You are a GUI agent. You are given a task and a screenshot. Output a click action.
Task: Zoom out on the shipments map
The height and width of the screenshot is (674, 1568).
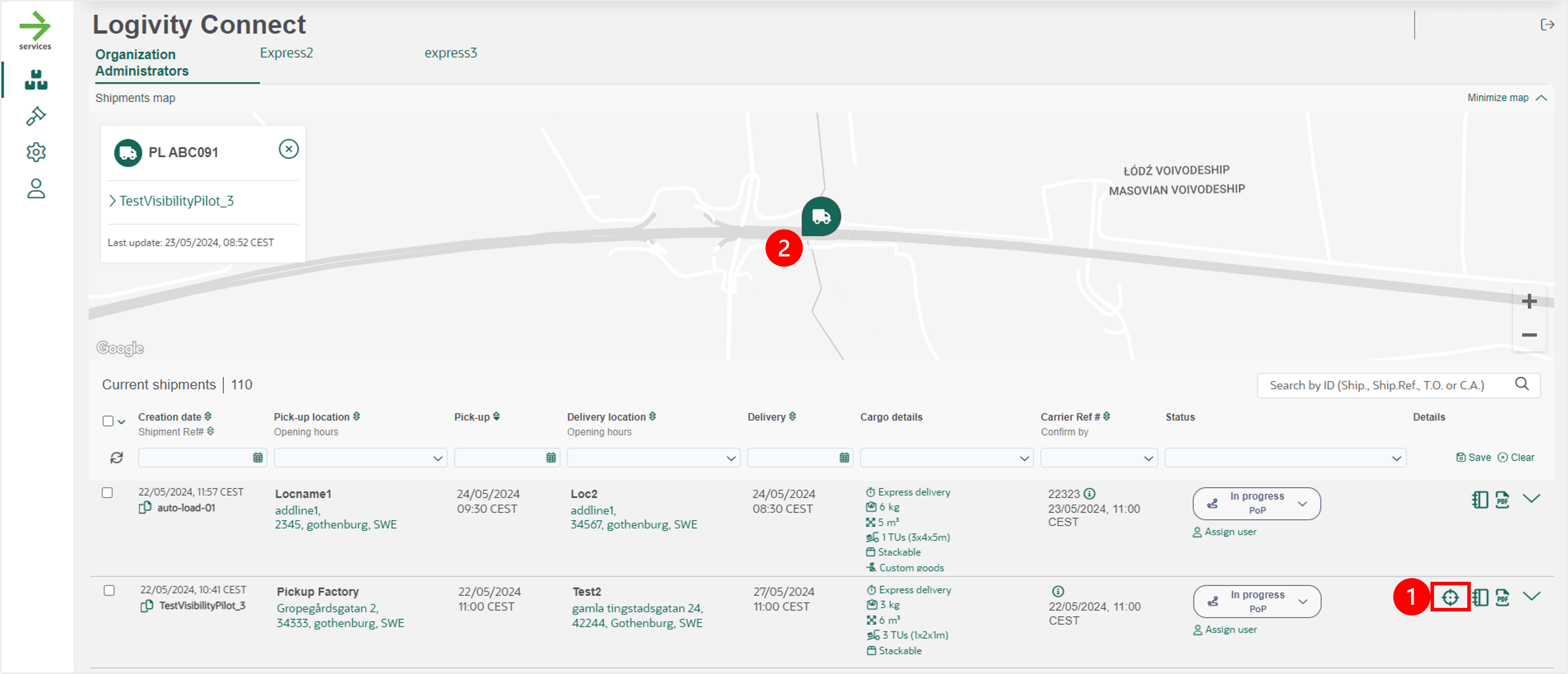pyautogui.click(x=1529, y=335)
